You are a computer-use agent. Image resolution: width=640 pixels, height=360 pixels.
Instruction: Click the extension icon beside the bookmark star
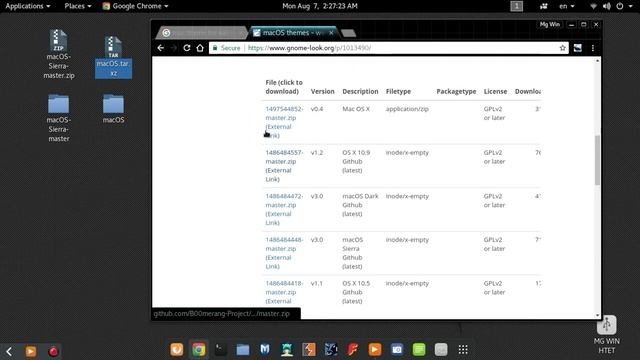coord(578,48)
